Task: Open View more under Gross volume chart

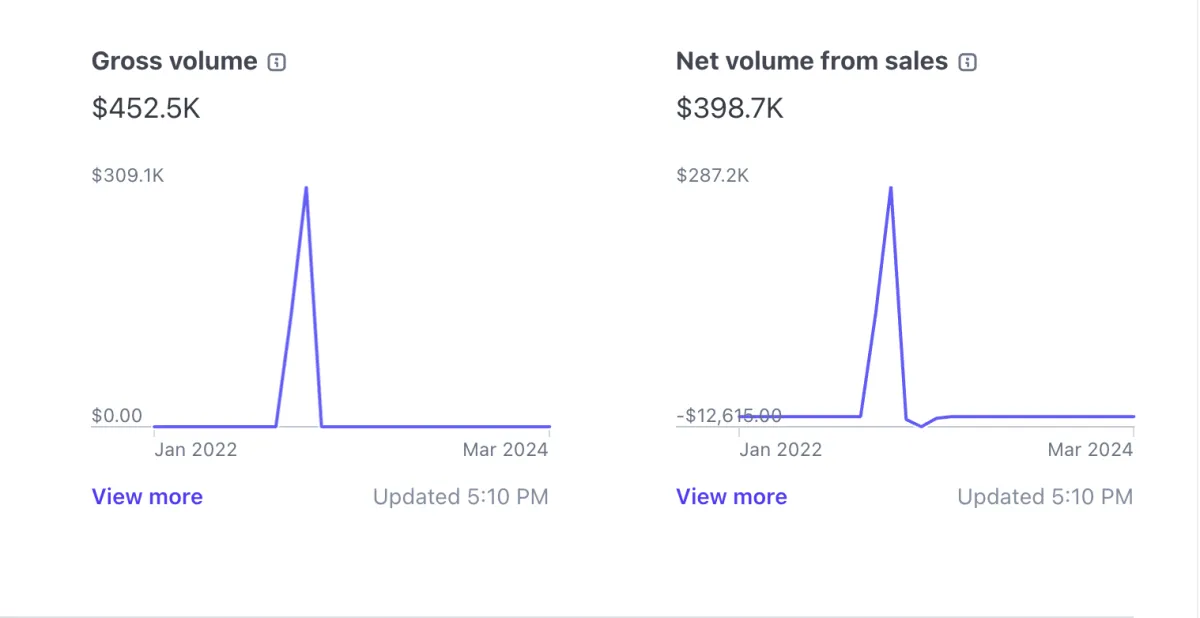Action: pyautogui.click(x=147, y=497)
